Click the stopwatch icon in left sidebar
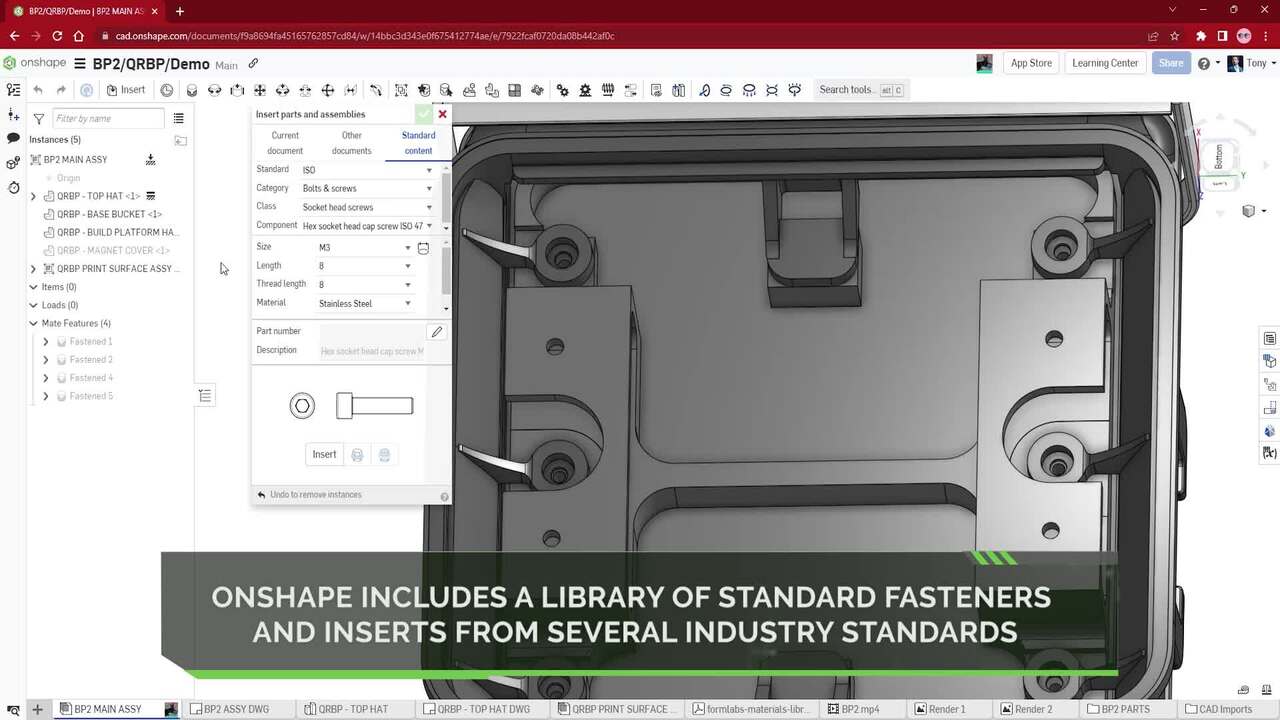The height and width of the screenshot is (720, 1280). (13, 187)
